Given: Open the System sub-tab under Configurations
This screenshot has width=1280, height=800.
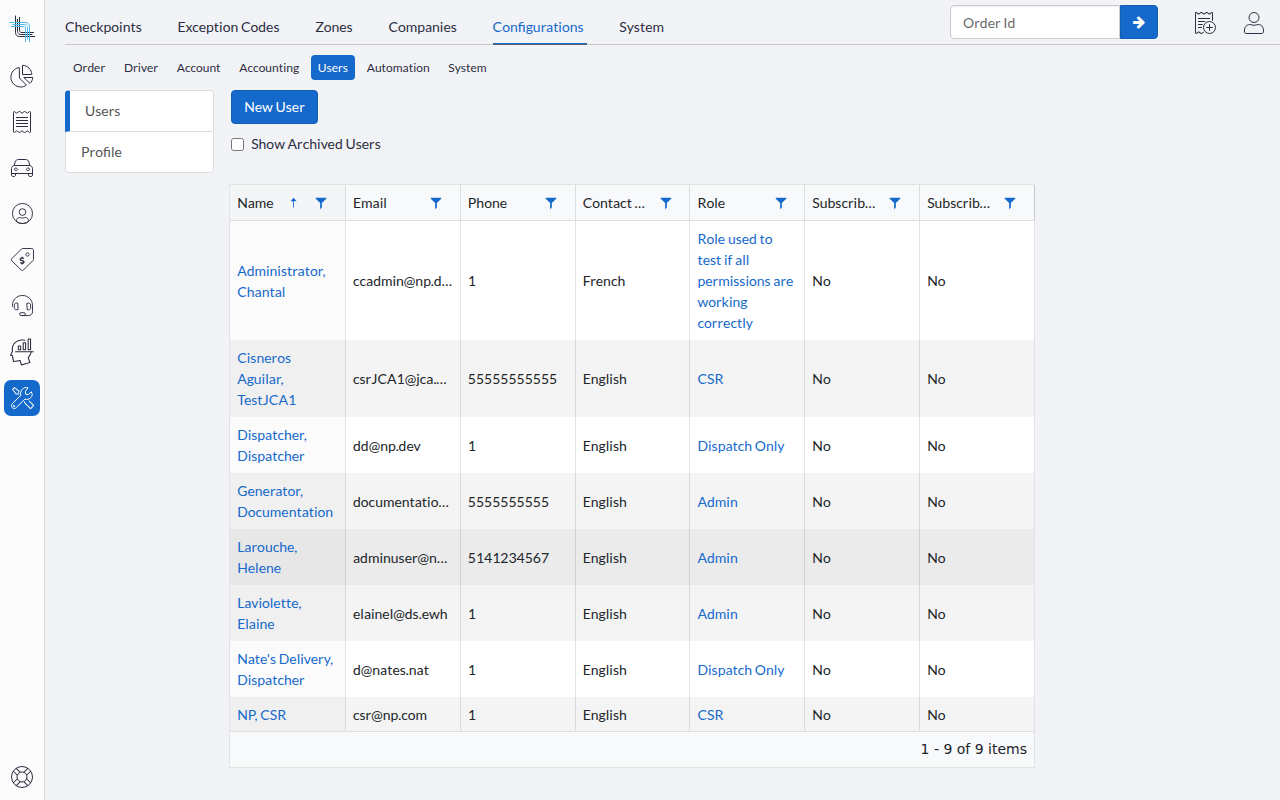Looking at the screenshot, I should point(467,68).
